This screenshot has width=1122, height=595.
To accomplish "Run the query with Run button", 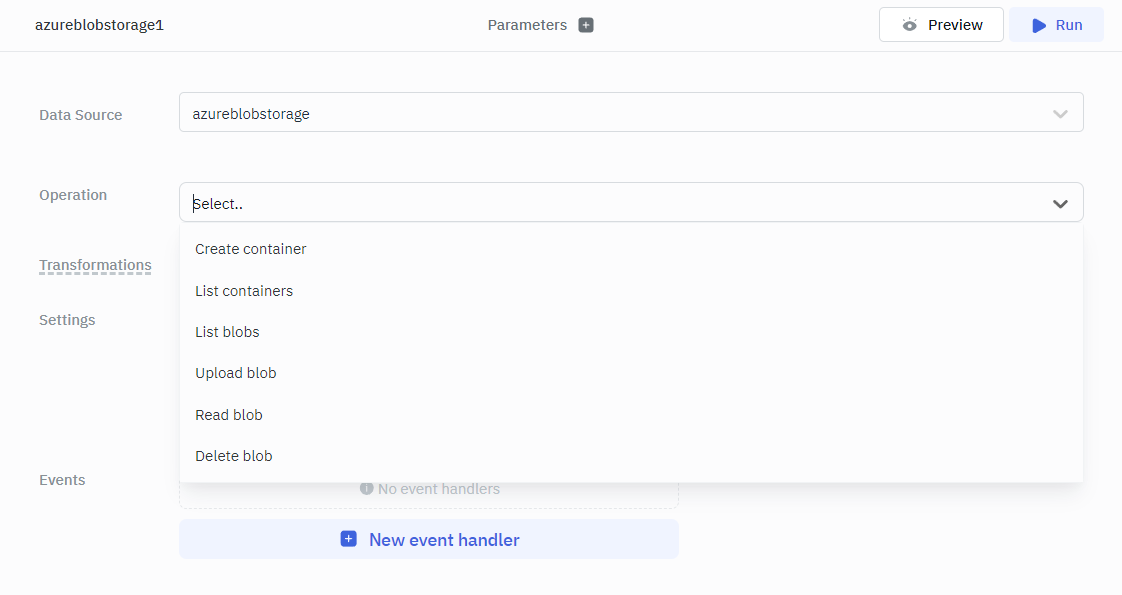I will [x=1056, y=25].
